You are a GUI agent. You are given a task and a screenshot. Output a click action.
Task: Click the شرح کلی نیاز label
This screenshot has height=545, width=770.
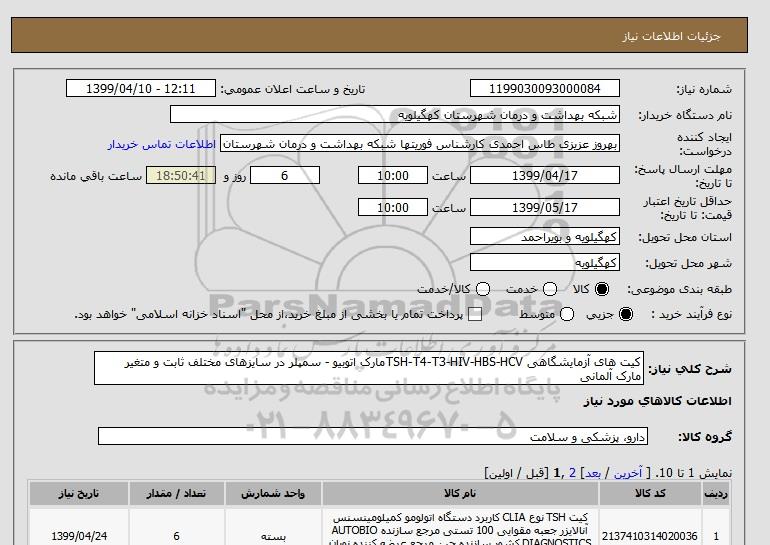tap(690, 369)
